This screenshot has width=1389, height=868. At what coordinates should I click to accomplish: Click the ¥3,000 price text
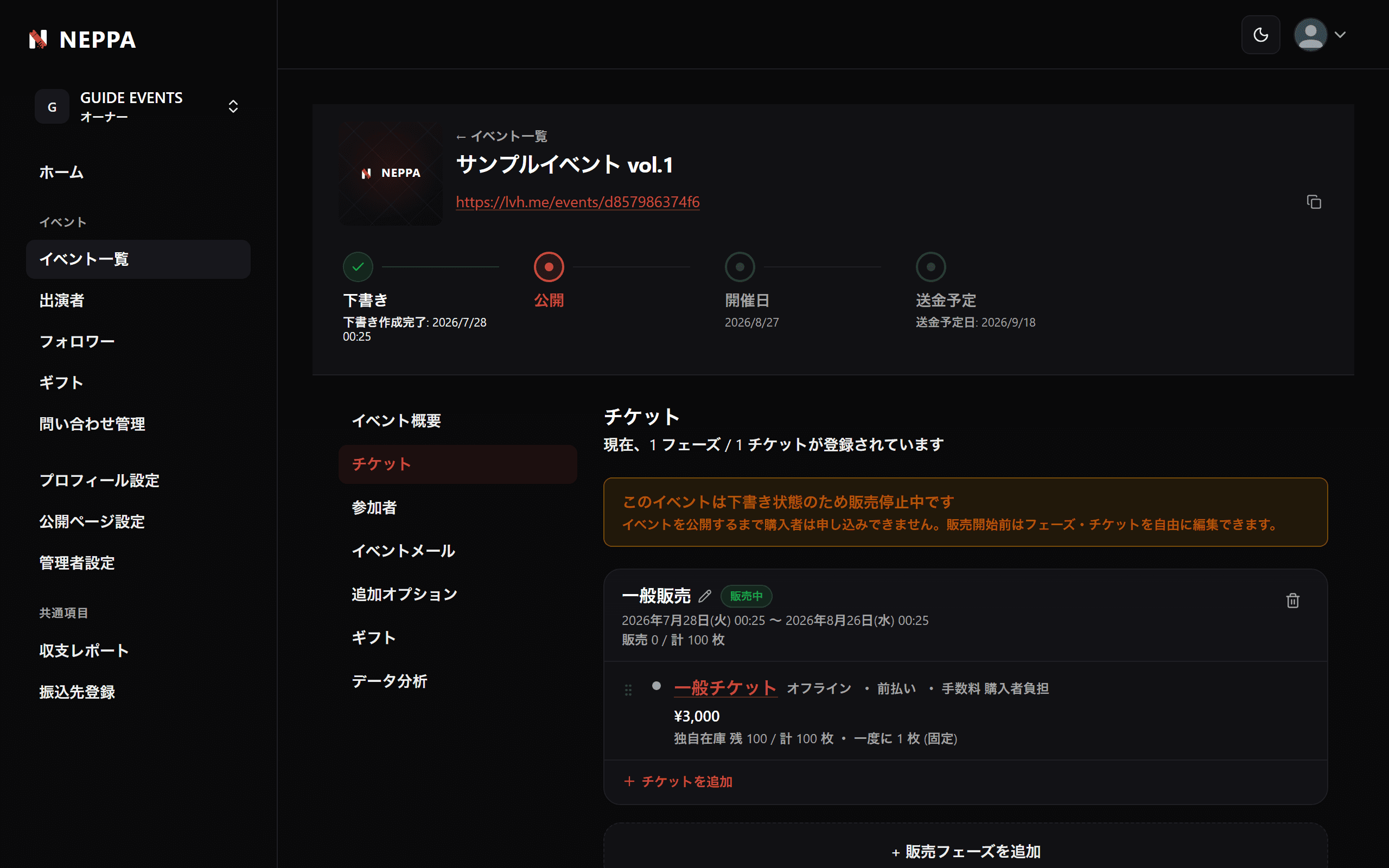(696, 717)
